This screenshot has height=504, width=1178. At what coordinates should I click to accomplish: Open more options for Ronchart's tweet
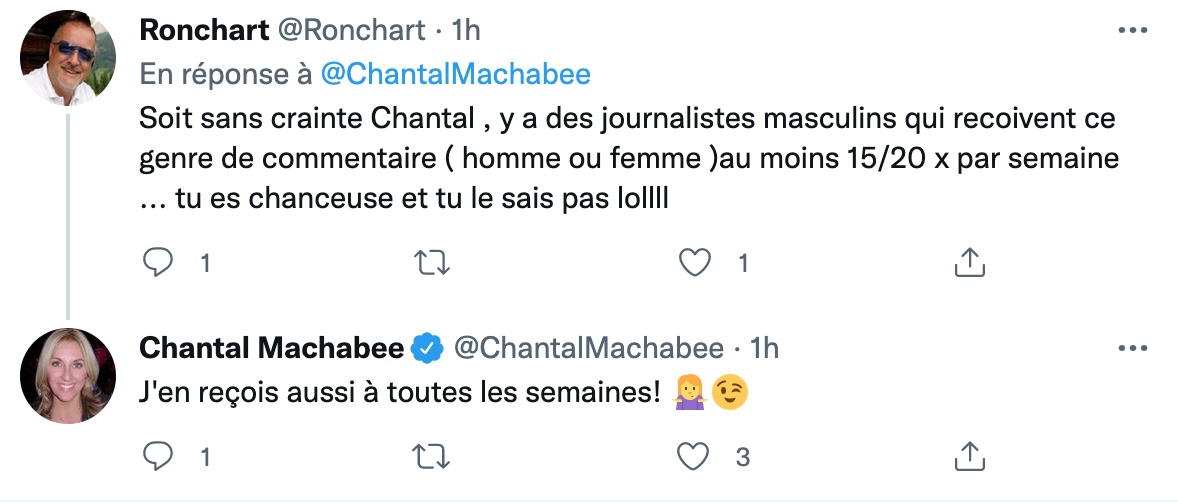[1131, 31]
